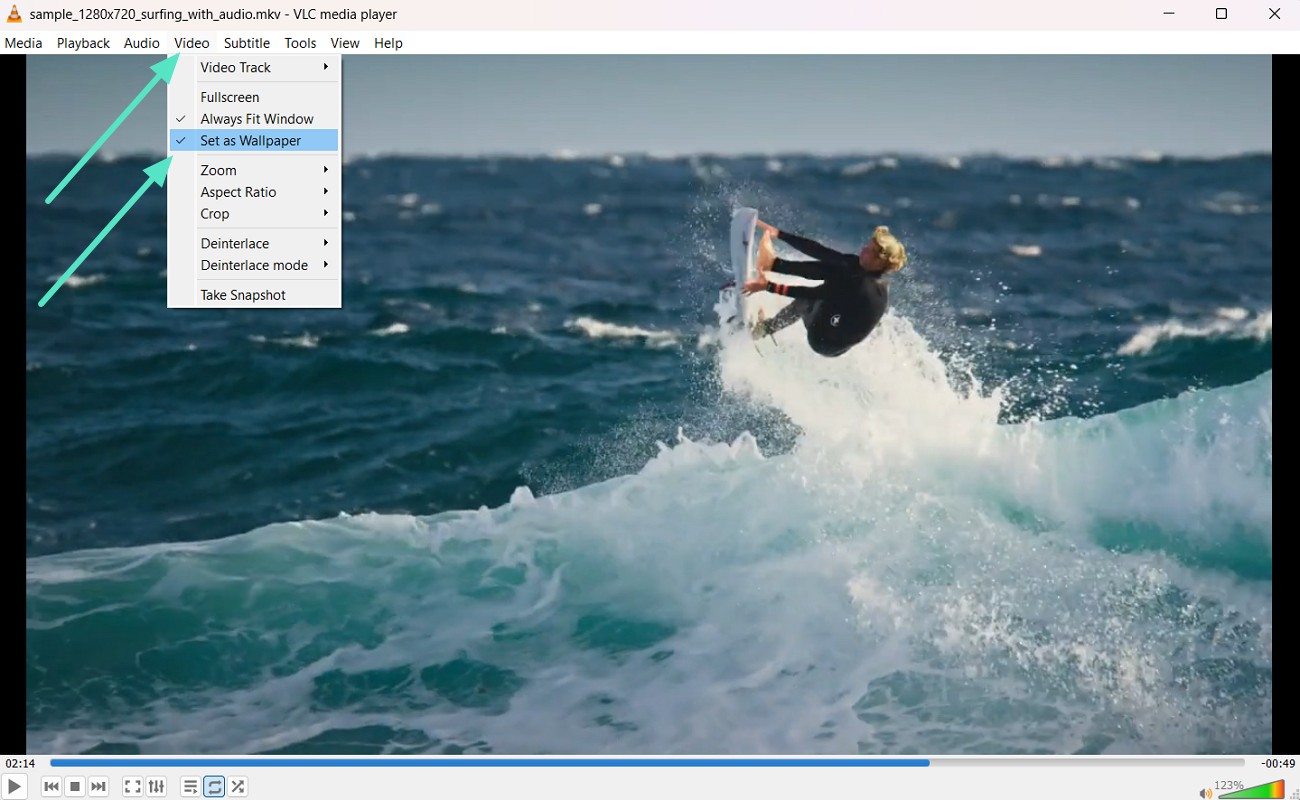Image resolution: width=1300 pixels, height=800 pixels.
Task: Disable the Set as Wallpaper option
Action: point(250,141)
